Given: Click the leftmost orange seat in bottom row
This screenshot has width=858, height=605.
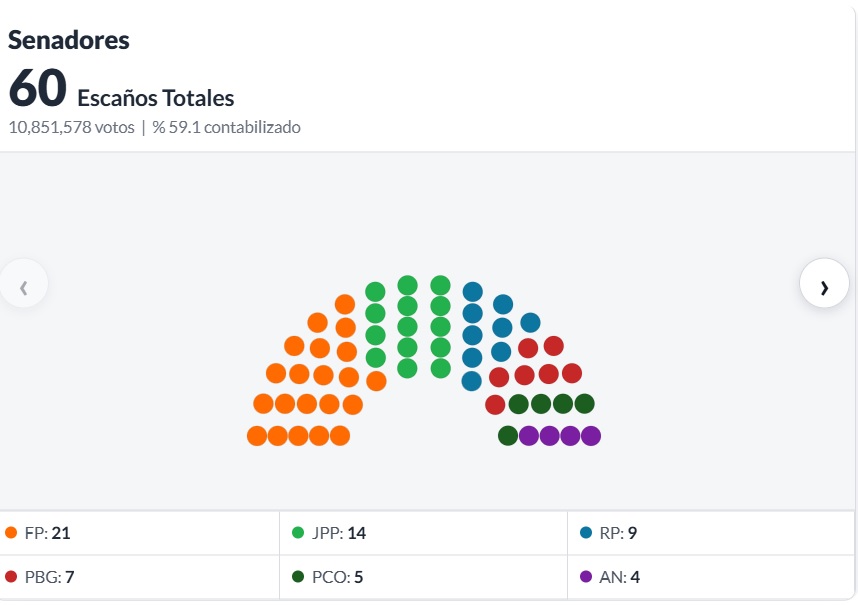Looking at the screenshot, I should [x=257, y=436].
